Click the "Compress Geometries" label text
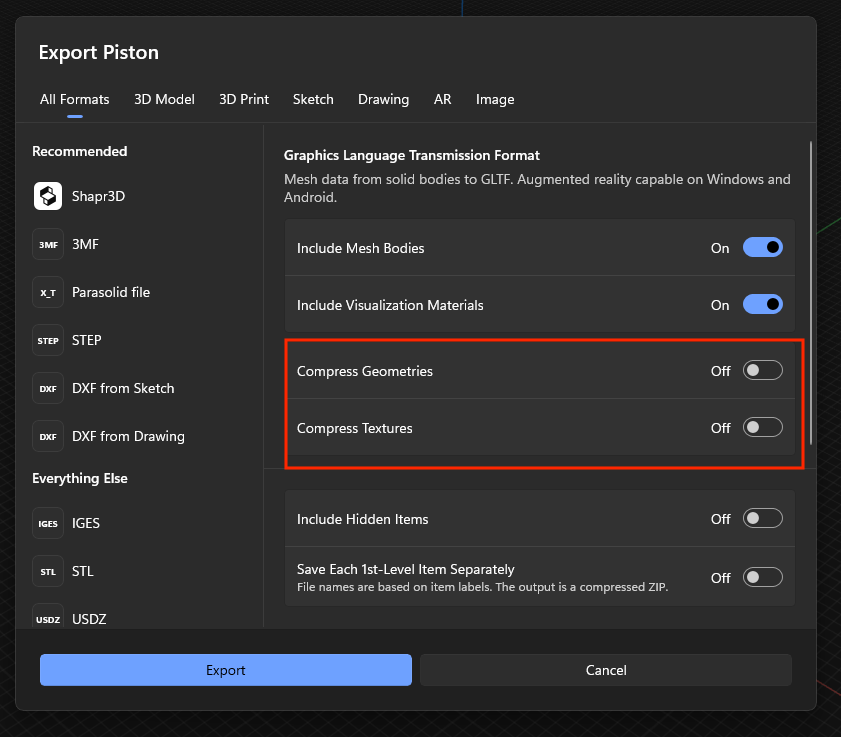The width and height of the screenshot is (841, 737). coord(365,371)
